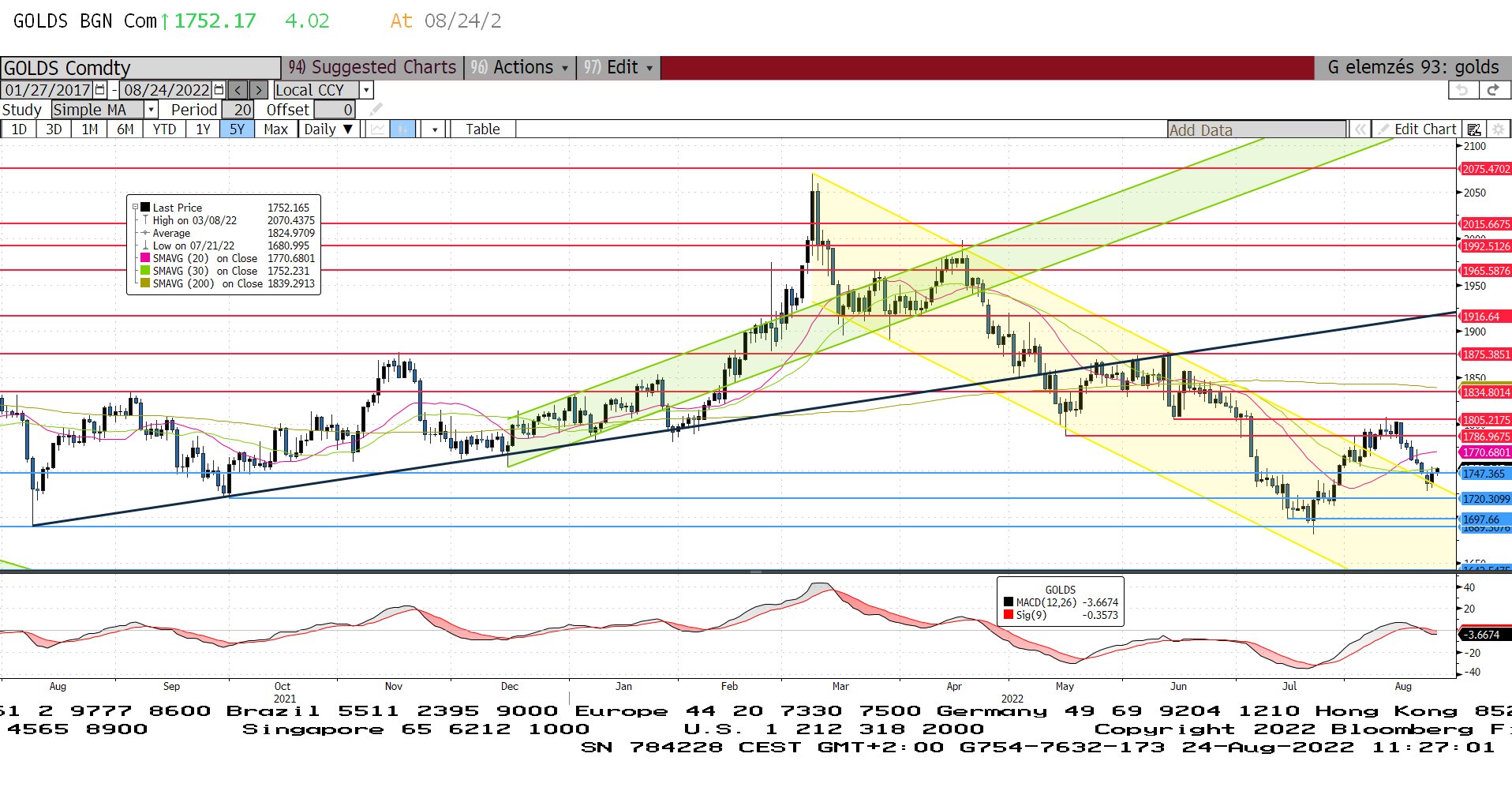Select the Max time range
This screenshot has height=791, width=1512.
[x=276, y=129]
